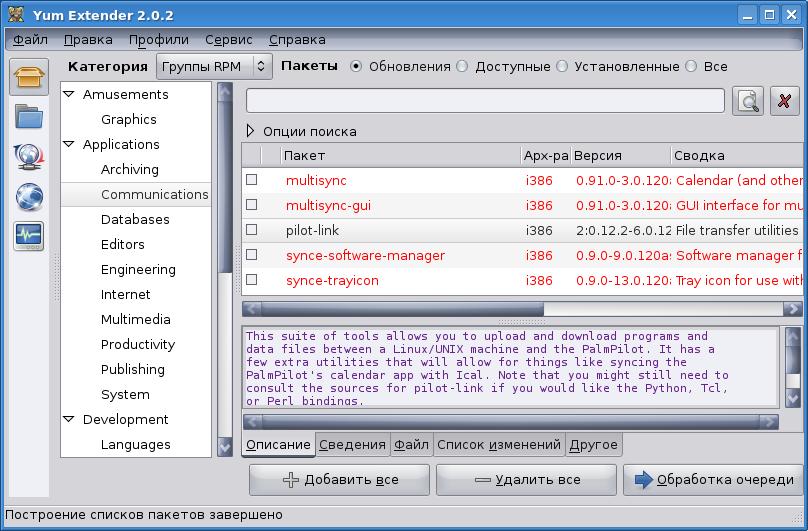808x531 pixels.
Task: Select the Archiving category
Action: point(130,169)
